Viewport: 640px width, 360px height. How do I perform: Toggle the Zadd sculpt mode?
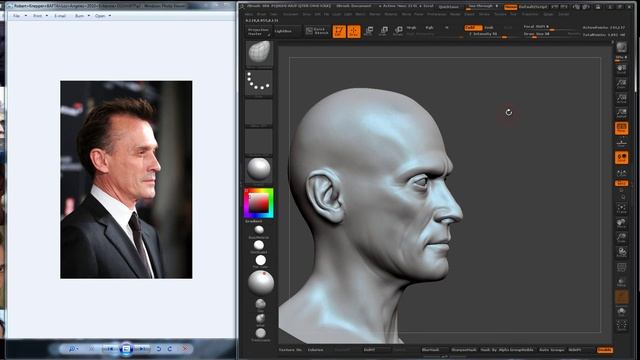473,27
